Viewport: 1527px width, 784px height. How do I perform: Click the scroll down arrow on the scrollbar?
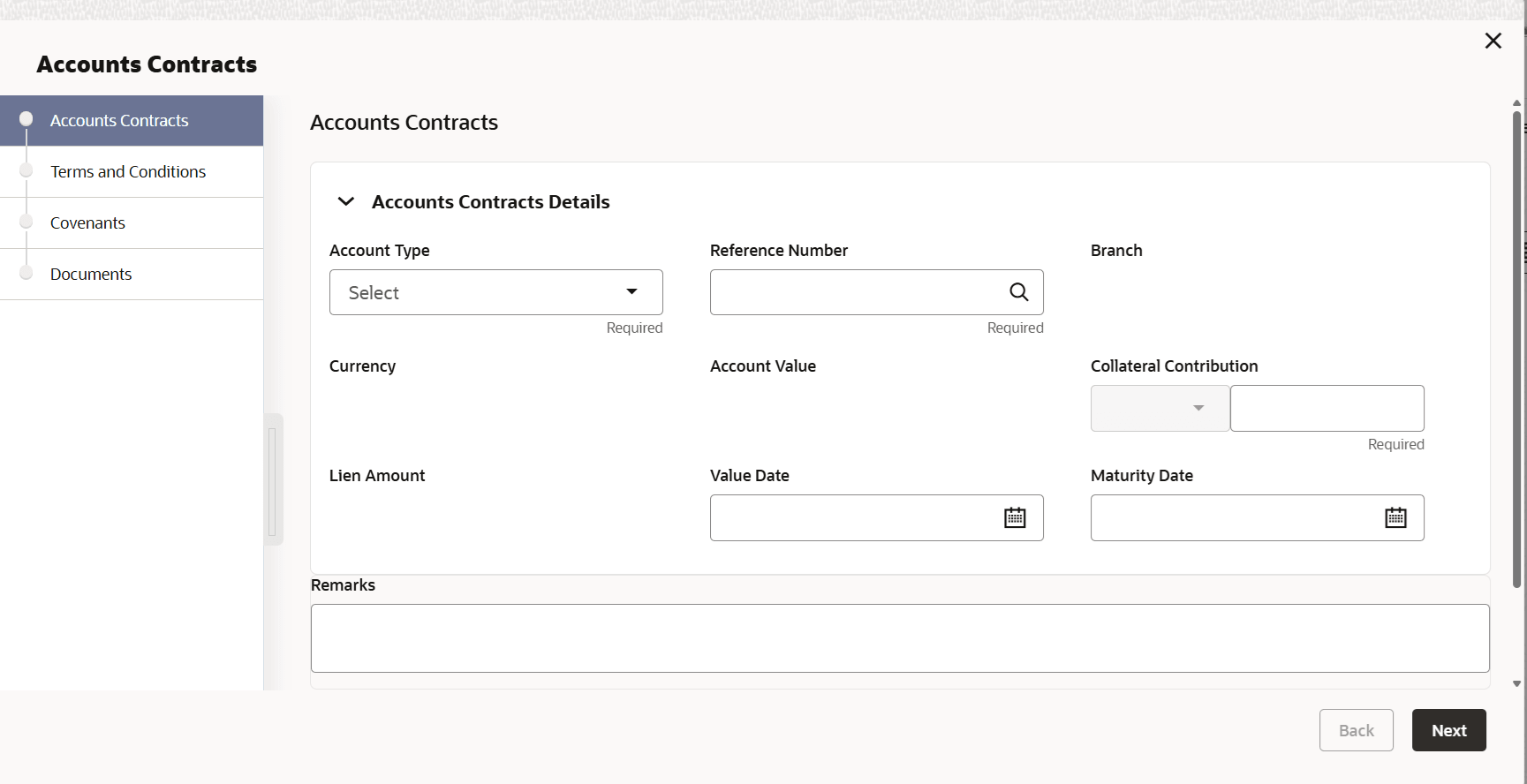pos(1516,683)
